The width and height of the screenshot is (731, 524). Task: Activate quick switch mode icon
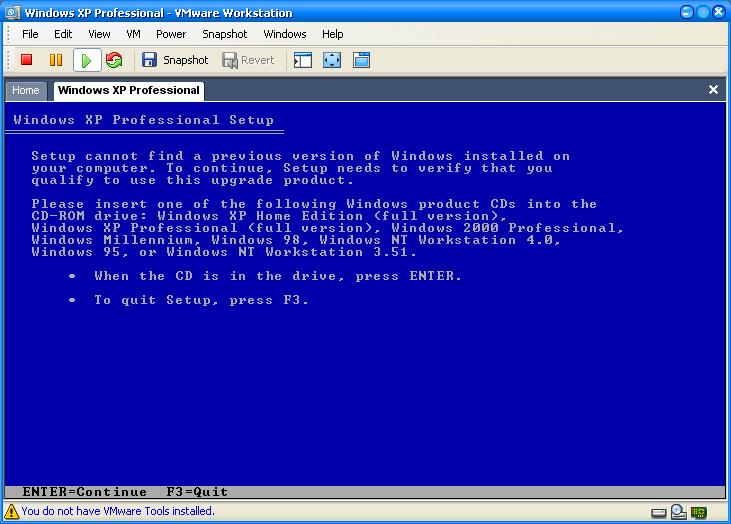tap(361, 60)
